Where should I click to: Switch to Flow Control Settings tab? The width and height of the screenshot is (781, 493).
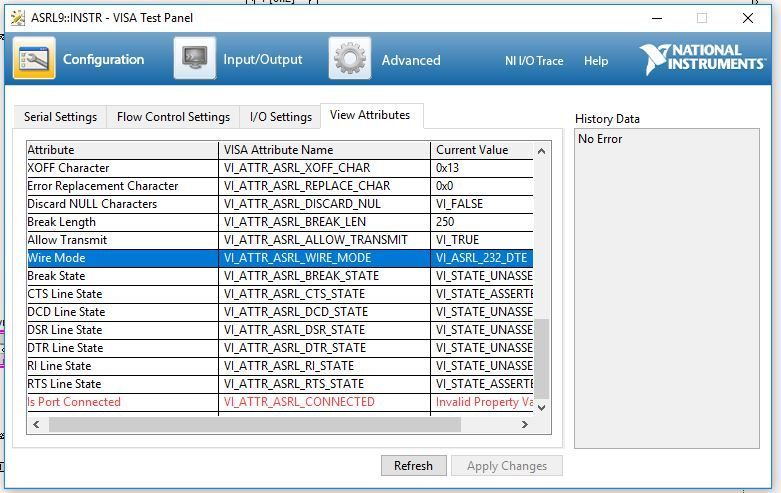(x=173, y=117)
